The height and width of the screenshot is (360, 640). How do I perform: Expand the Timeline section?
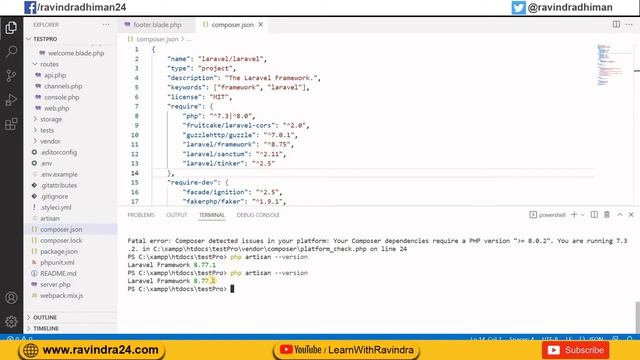click(x=70, y=328)
